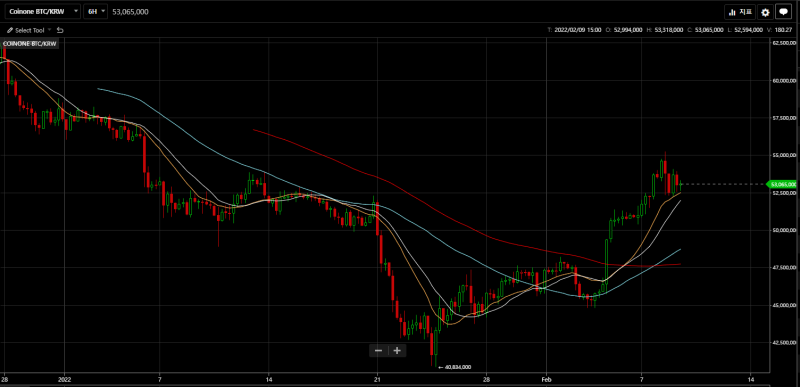Click the 50,000,000 price axis label
Image resolution: width=800 pixels, height=387 pixels.
click(784, 230)
